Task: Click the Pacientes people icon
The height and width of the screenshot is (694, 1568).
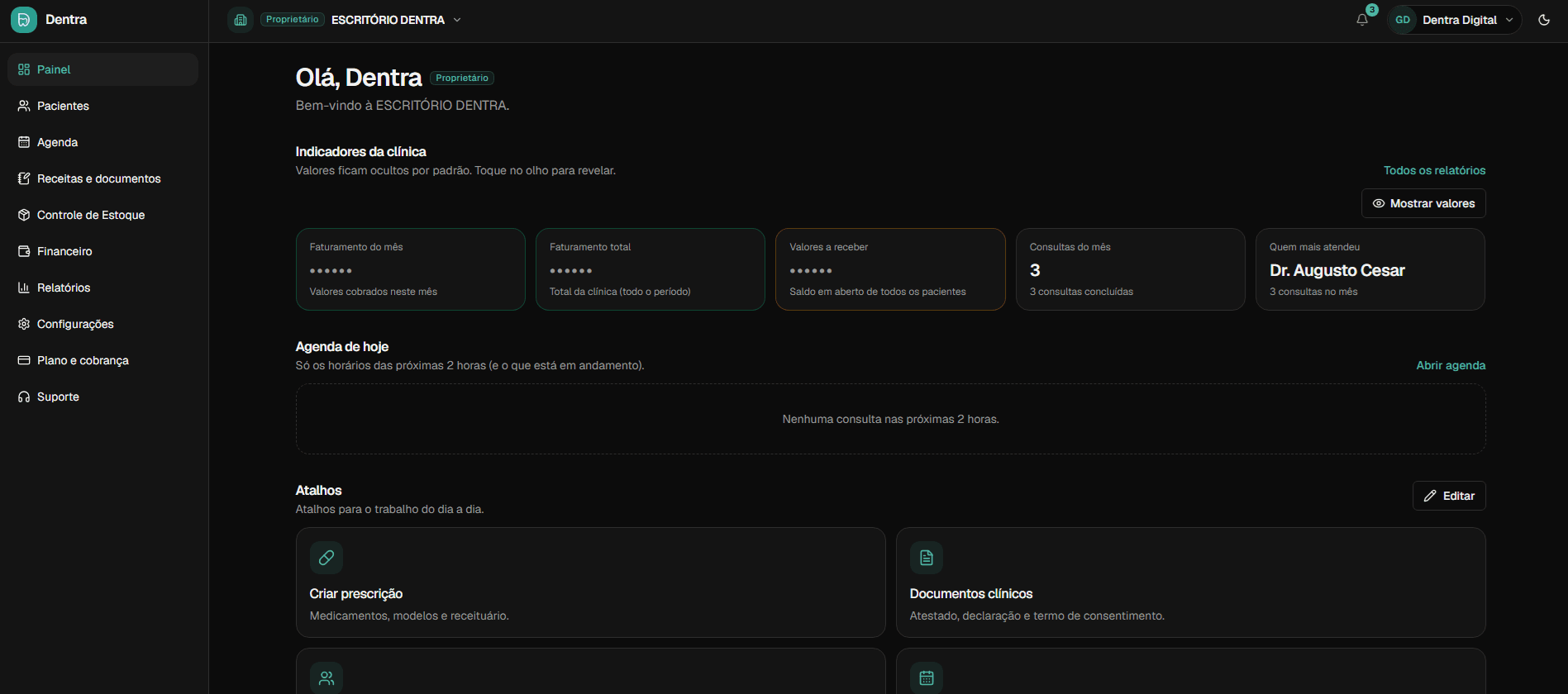Action: [x=24, y=106]
